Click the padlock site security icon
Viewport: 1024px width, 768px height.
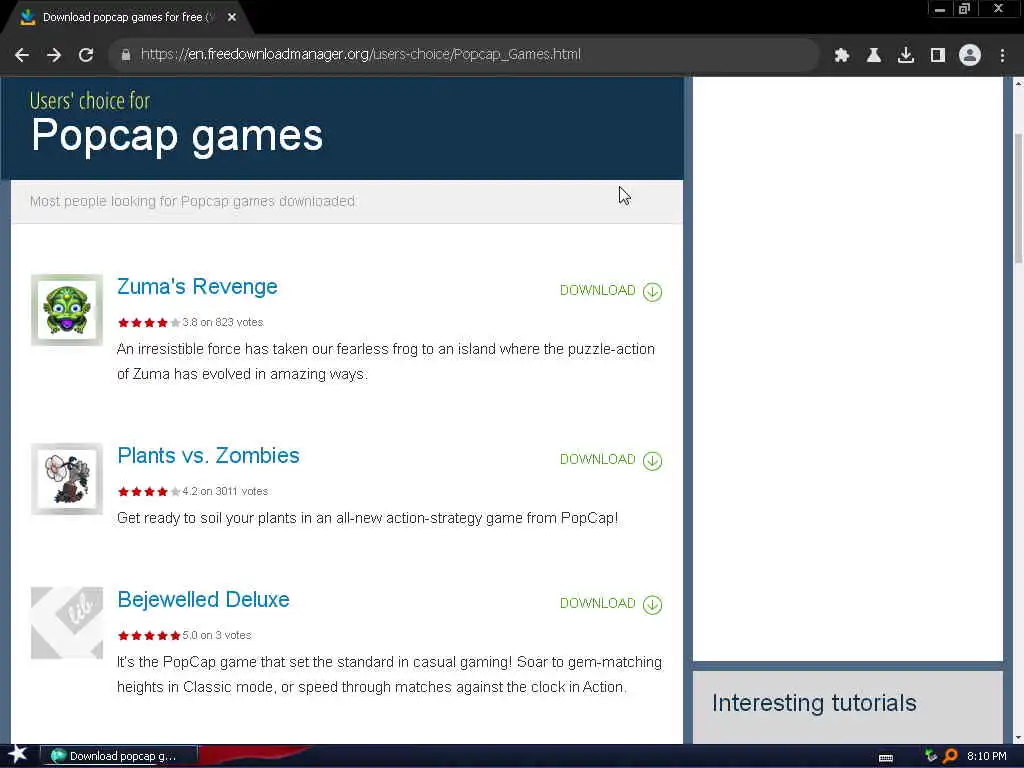(126, 55)
